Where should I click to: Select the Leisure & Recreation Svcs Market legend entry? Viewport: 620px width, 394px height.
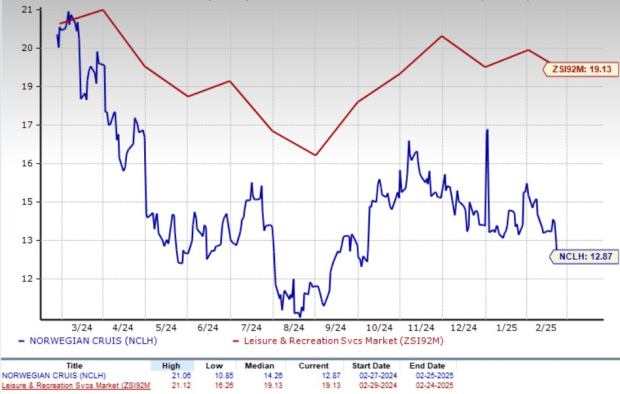coord(343,341)
